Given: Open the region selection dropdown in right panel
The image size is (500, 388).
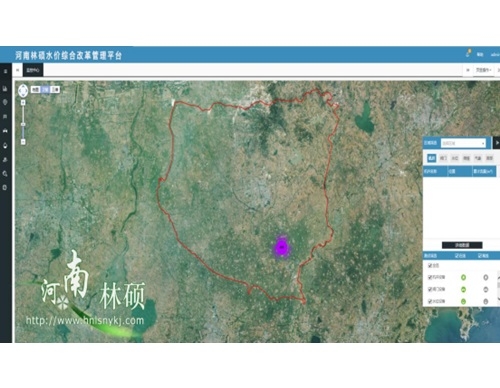Looking at the screenshot, I should click(463, 143).
